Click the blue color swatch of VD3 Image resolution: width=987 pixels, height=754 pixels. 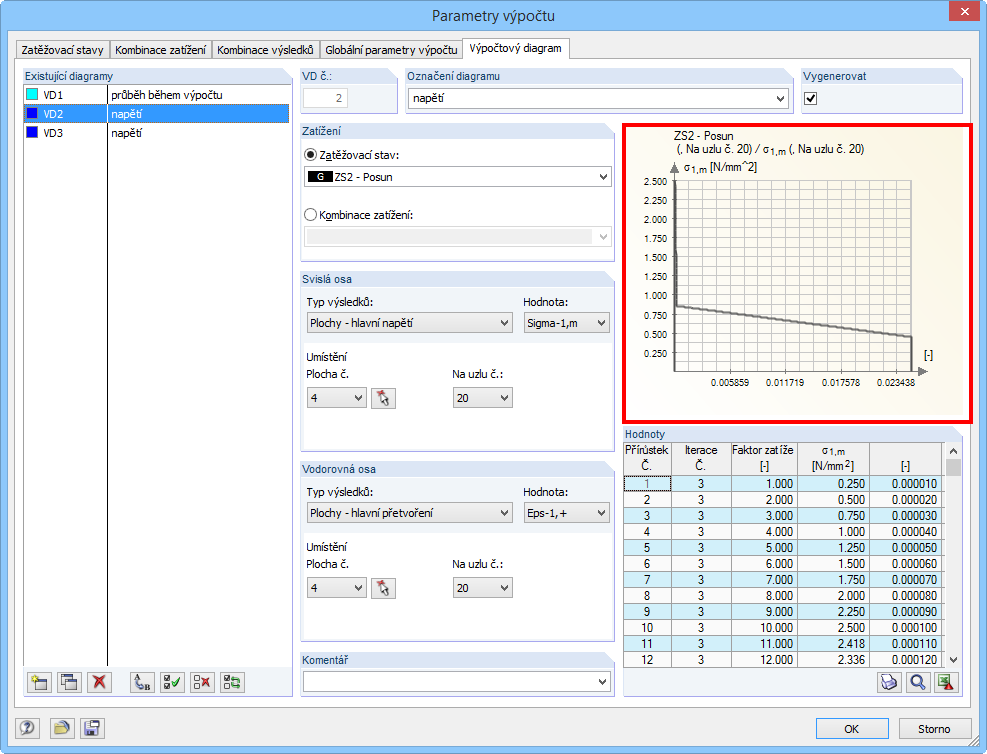(x=32, y=132)
